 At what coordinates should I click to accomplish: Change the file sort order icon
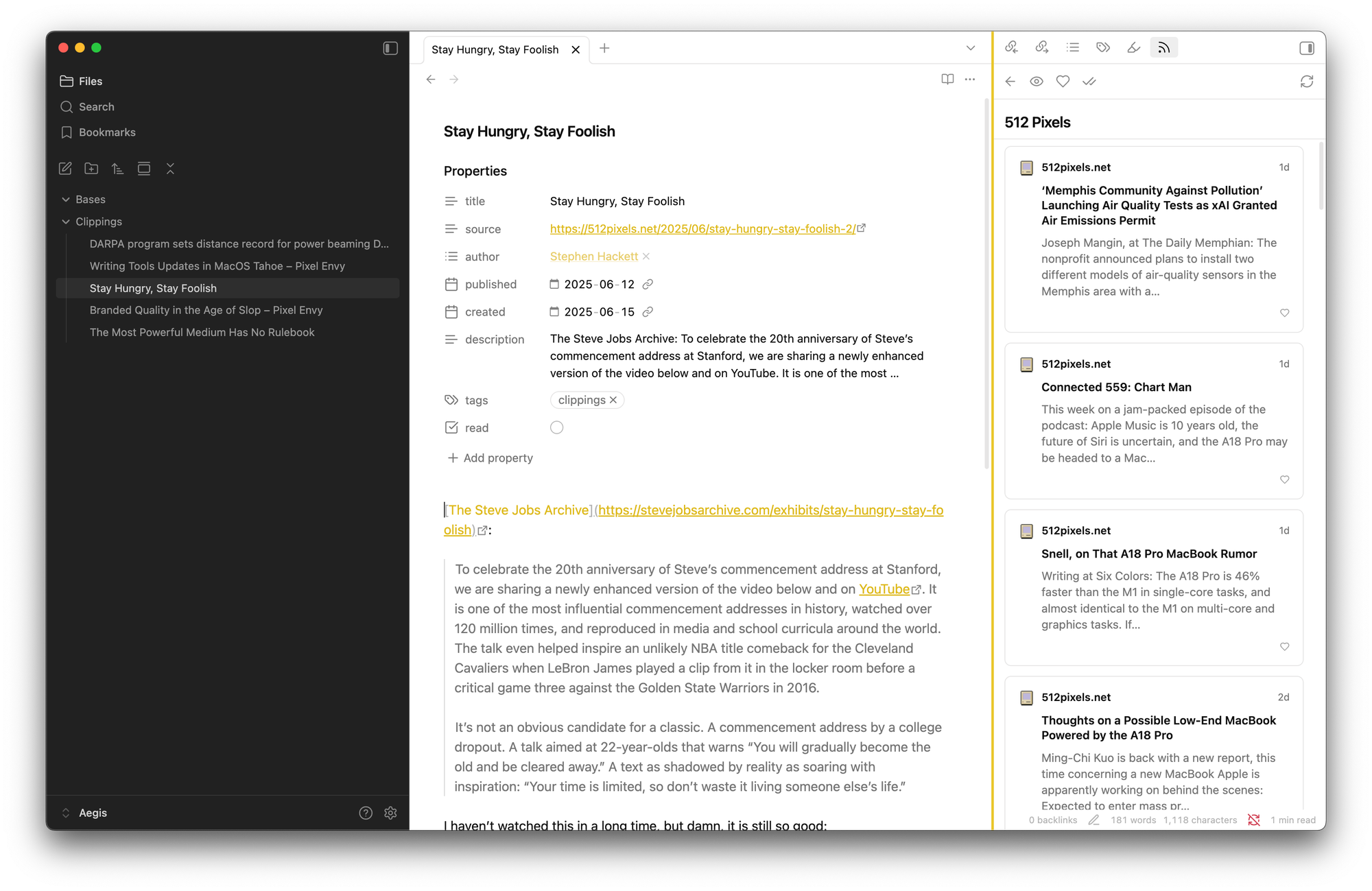(117, 168)
